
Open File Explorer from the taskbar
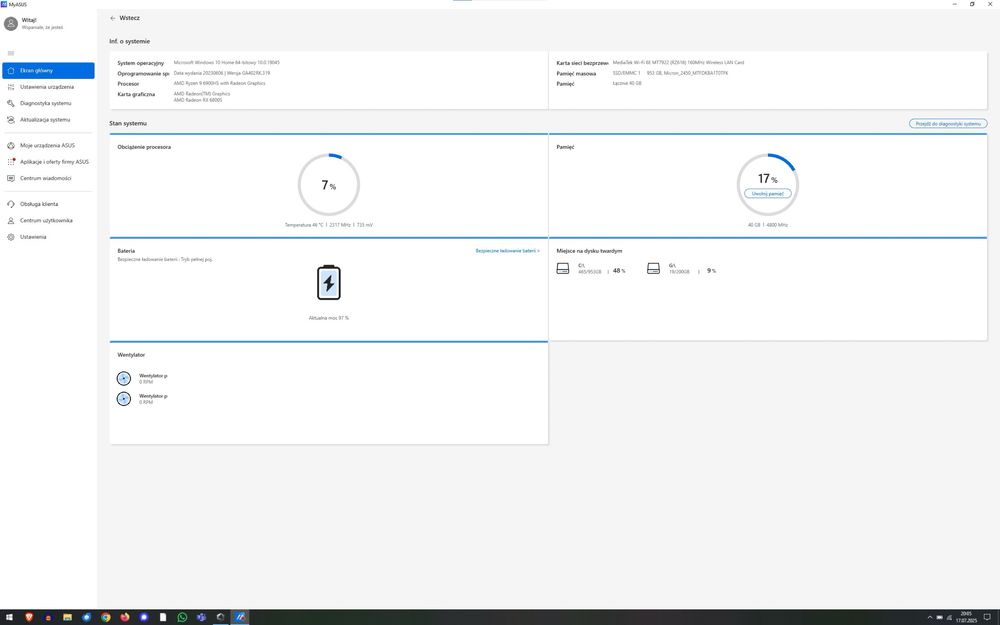pos(67,617)
